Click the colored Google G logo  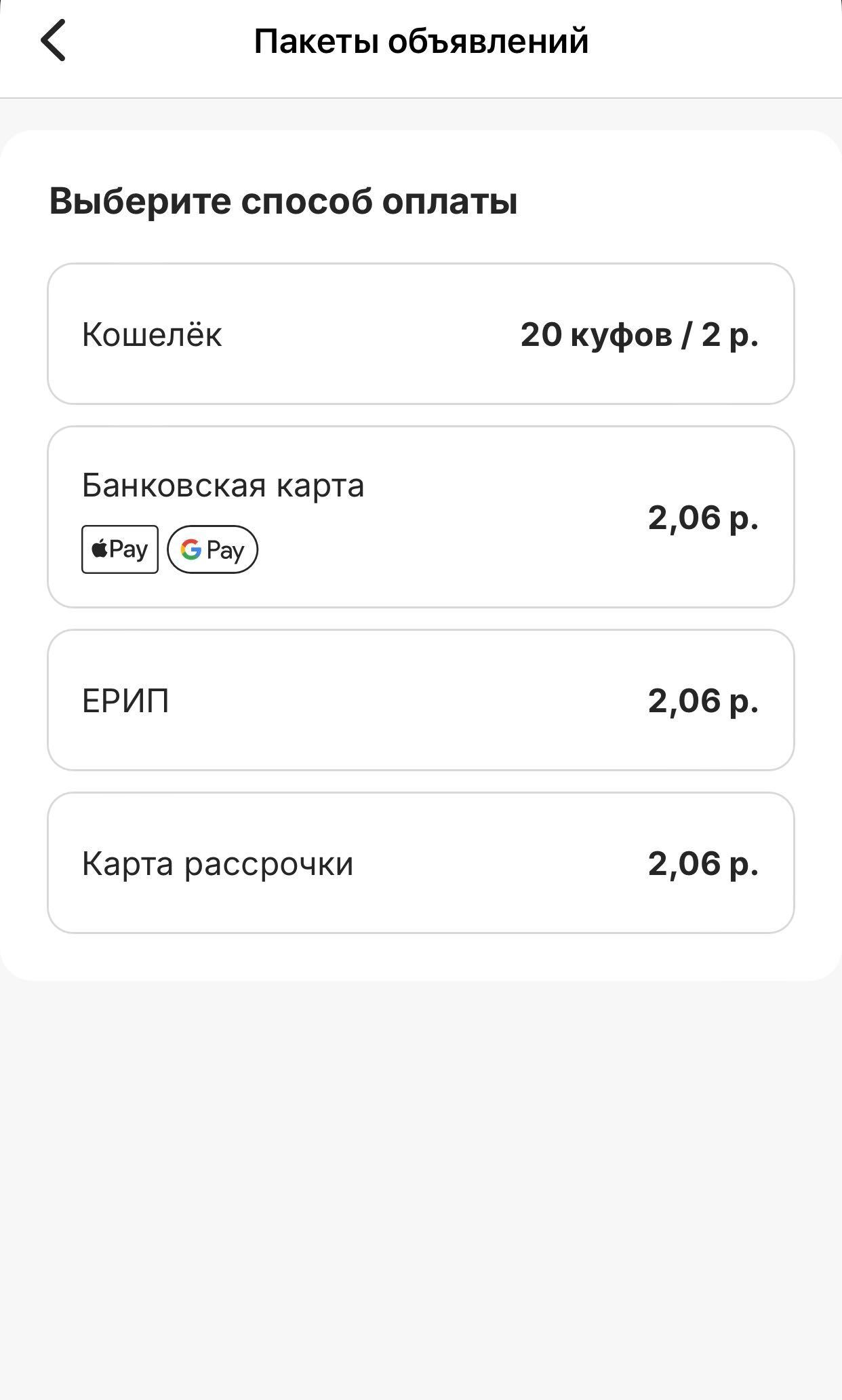(x=191, y=549)
